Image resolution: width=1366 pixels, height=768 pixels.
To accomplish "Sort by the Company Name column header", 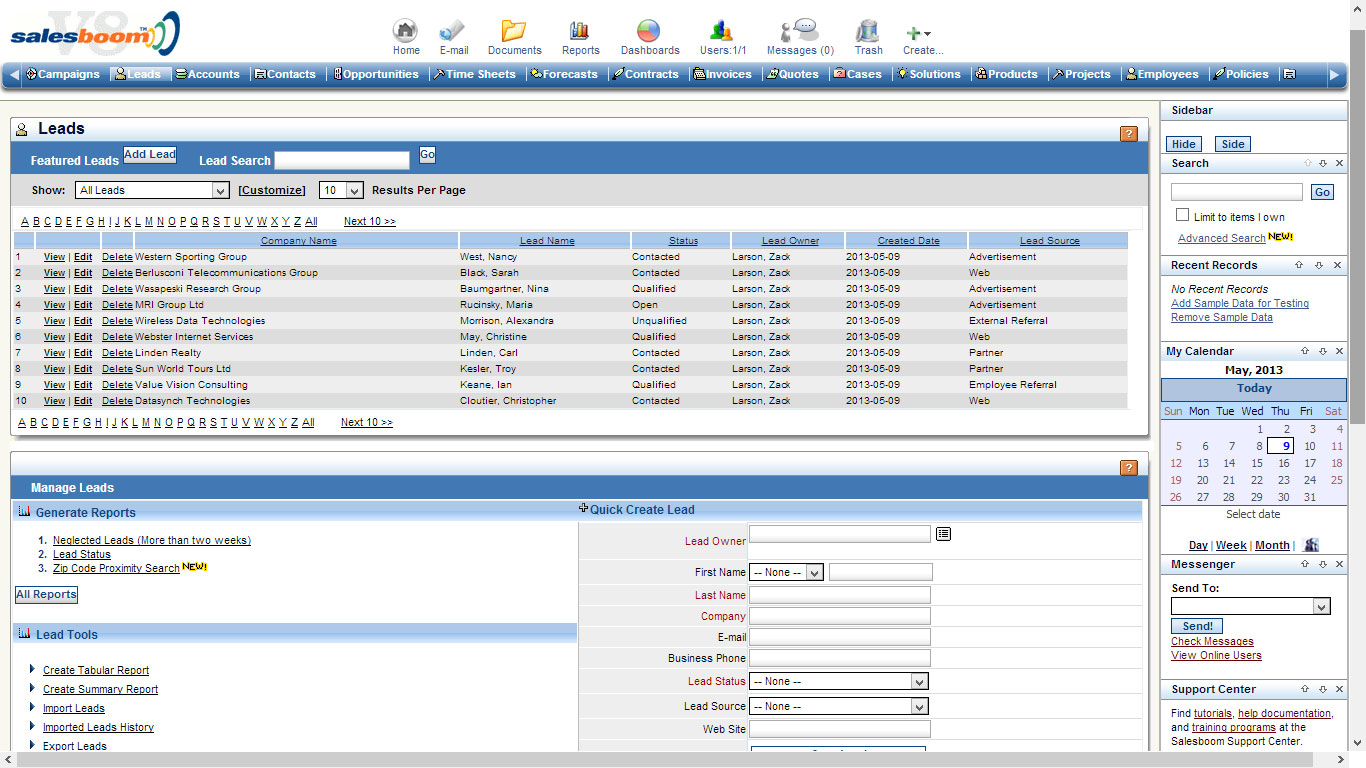I will click(298, 241).
